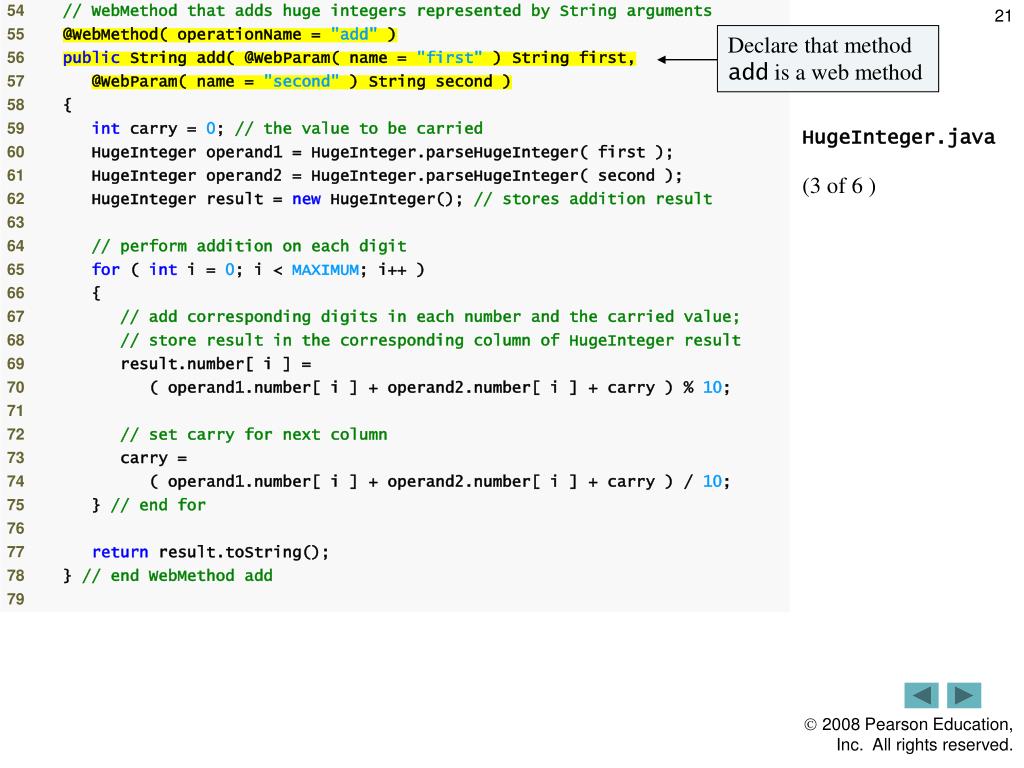Select the @WebParam name = "second" line
The width and height of the screenshot is (1024, 768).
click(301, 81)
